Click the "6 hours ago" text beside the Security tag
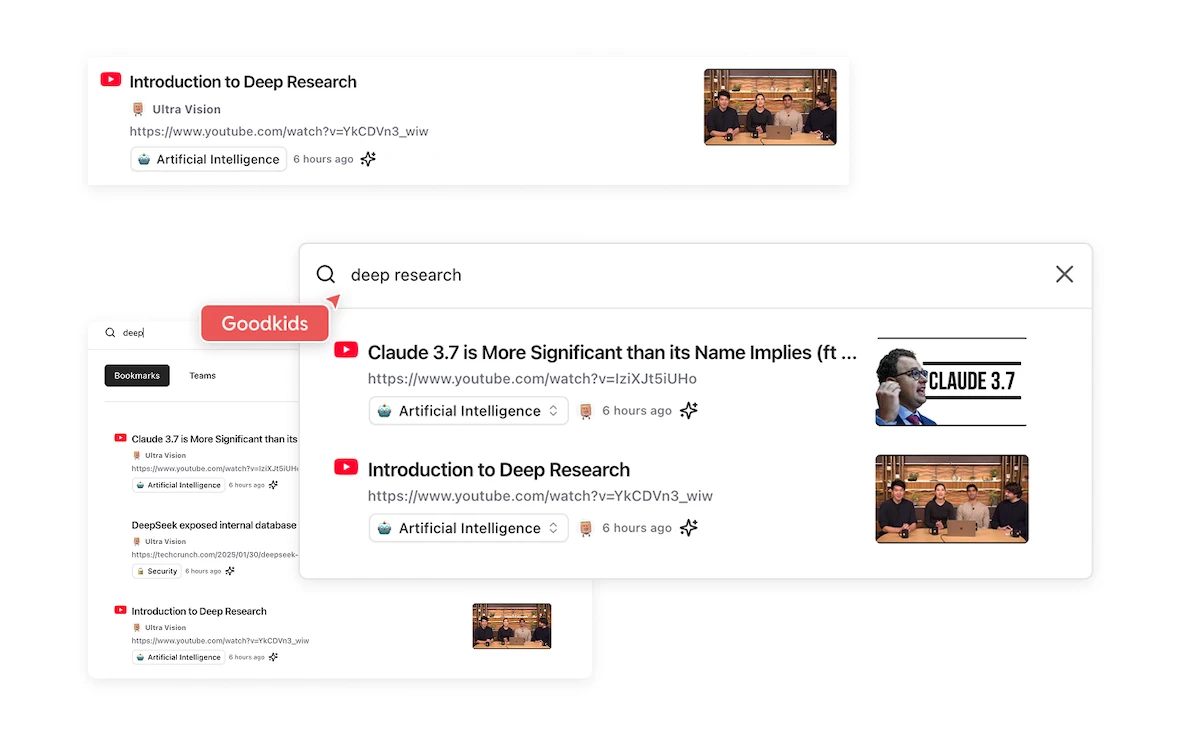Viewport: 1200px width, 754px height. (203, 571)
